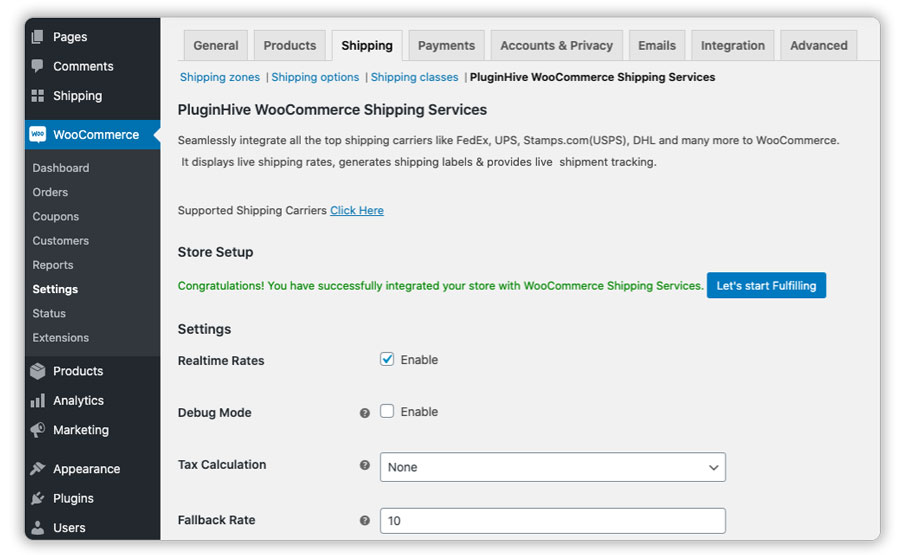Open the Reports submenu item
This screenshot has height=555, width=900.
pos(53,265)
